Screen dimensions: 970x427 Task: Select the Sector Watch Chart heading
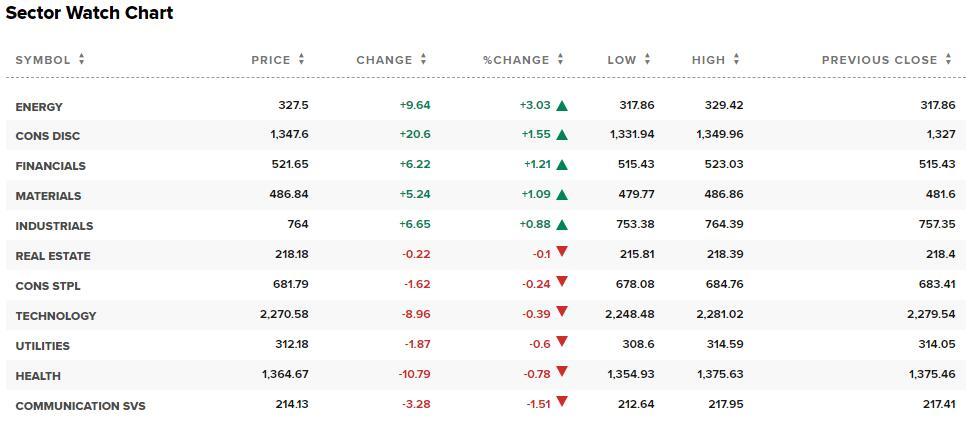click(x=89, y=12)
